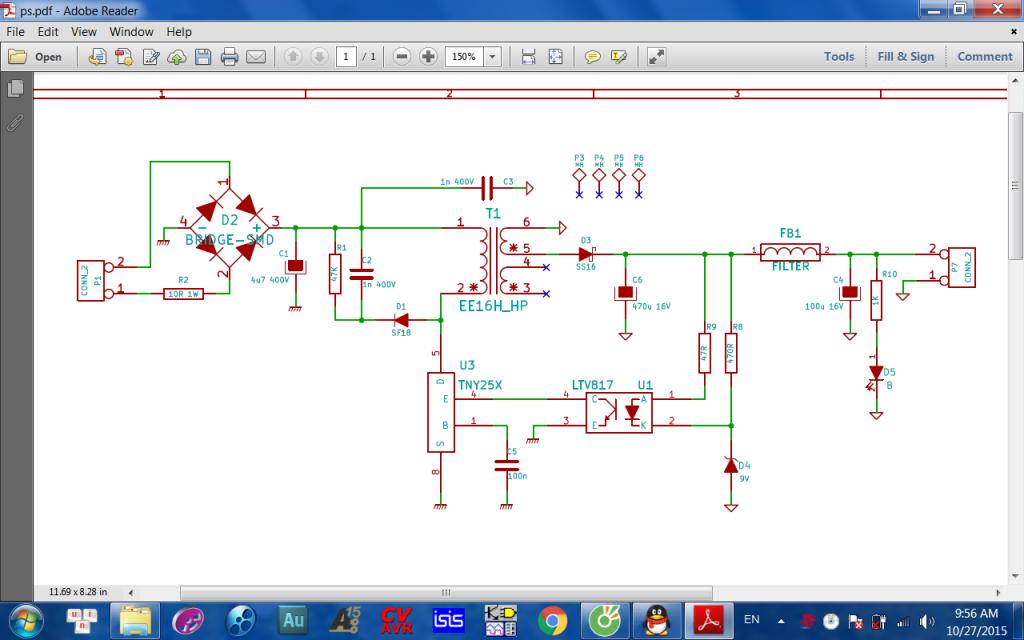The image size is (1024, 640).
Task: Open the Window menu
Action: (131, 32)
